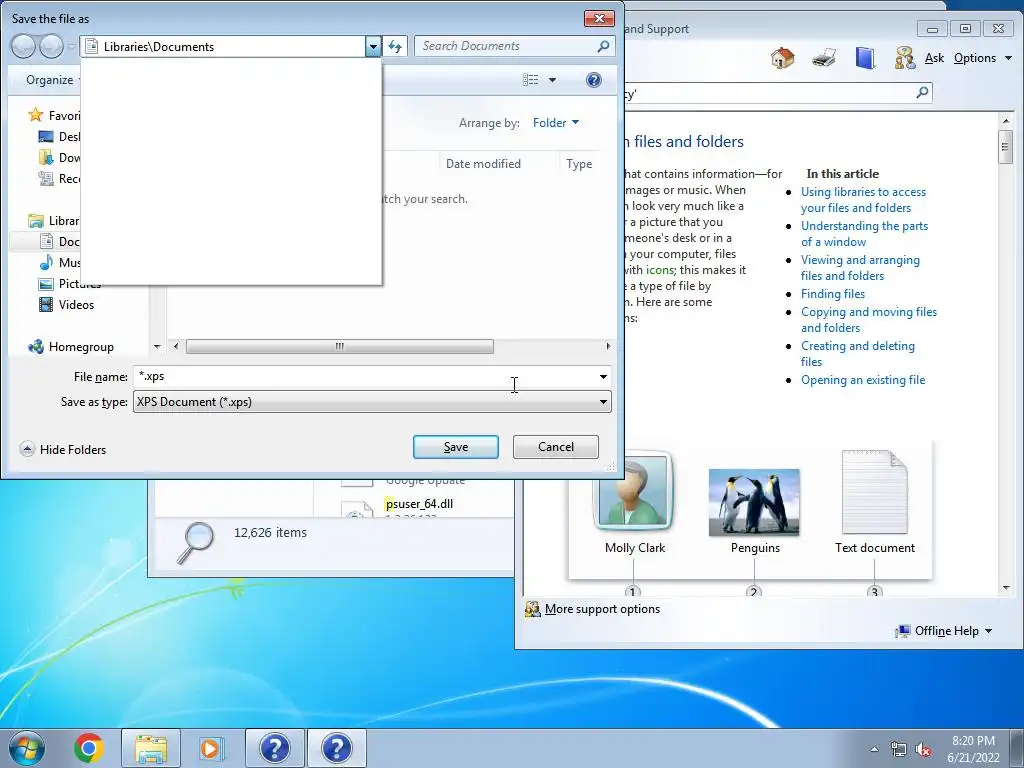The width and height of the screenshot is (1024, 768).
Task: Open 'Copying and moving files and folders' link
Action: [x=869, y=320]
